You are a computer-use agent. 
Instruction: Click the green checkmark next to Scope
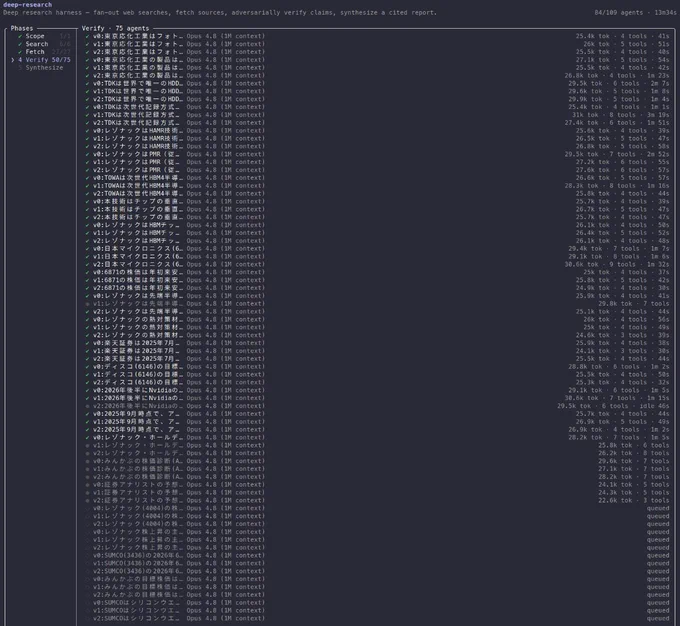pos(20,36)
